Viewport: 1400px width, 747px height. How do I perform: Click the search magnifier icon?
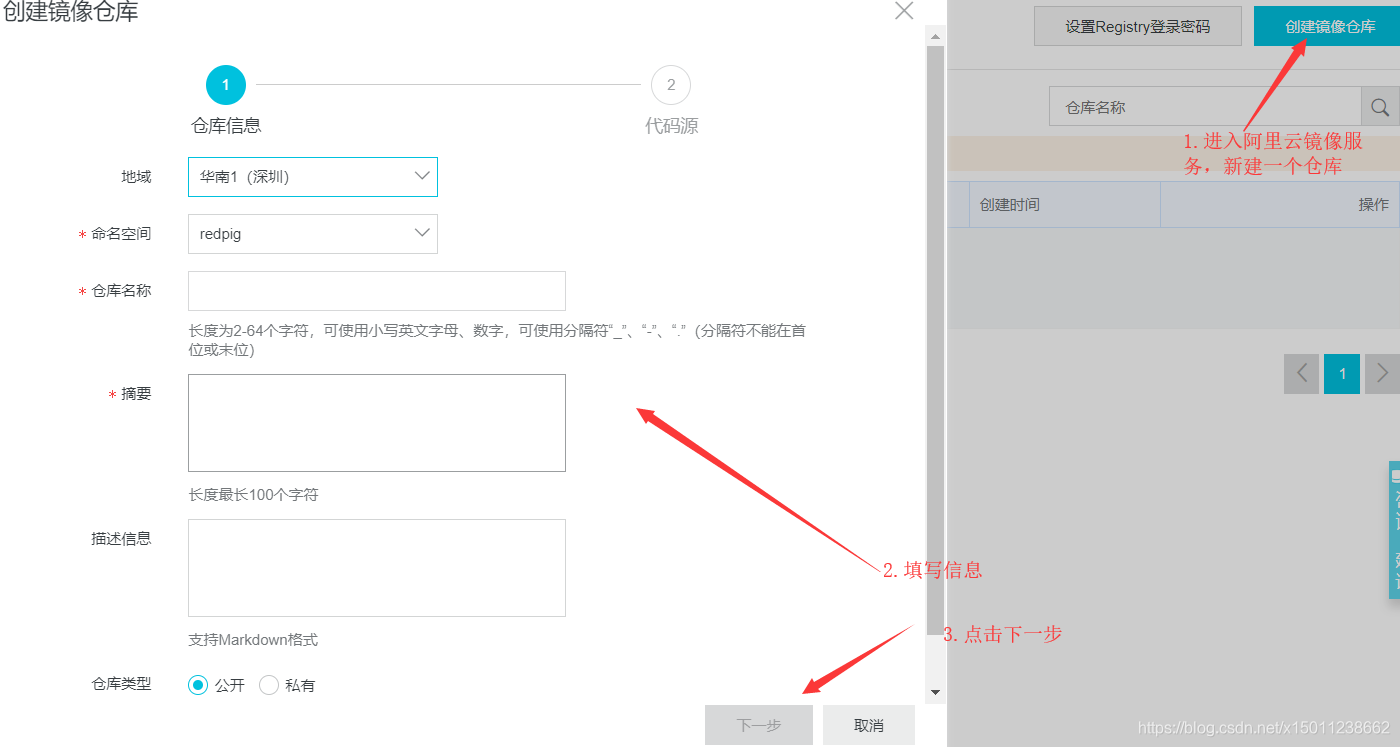pyautogui.click(x=1380, y=107)
